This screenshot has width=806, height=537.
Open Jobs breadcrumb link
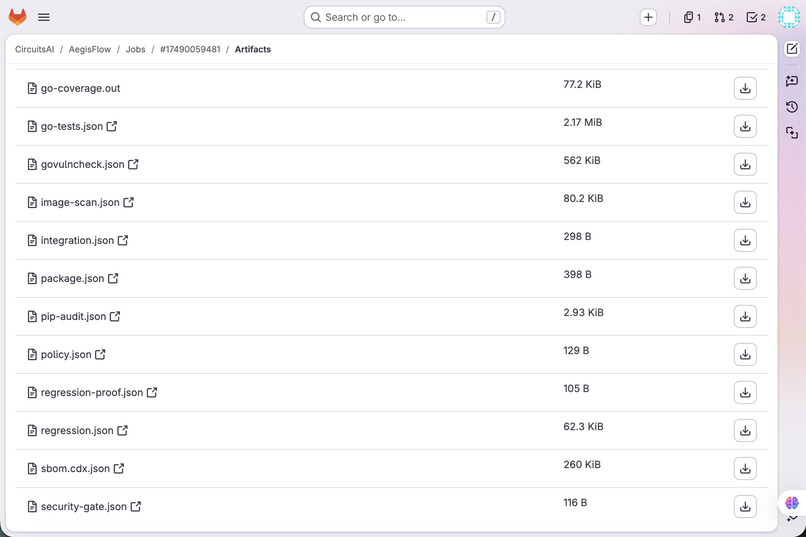coord(136,49)
